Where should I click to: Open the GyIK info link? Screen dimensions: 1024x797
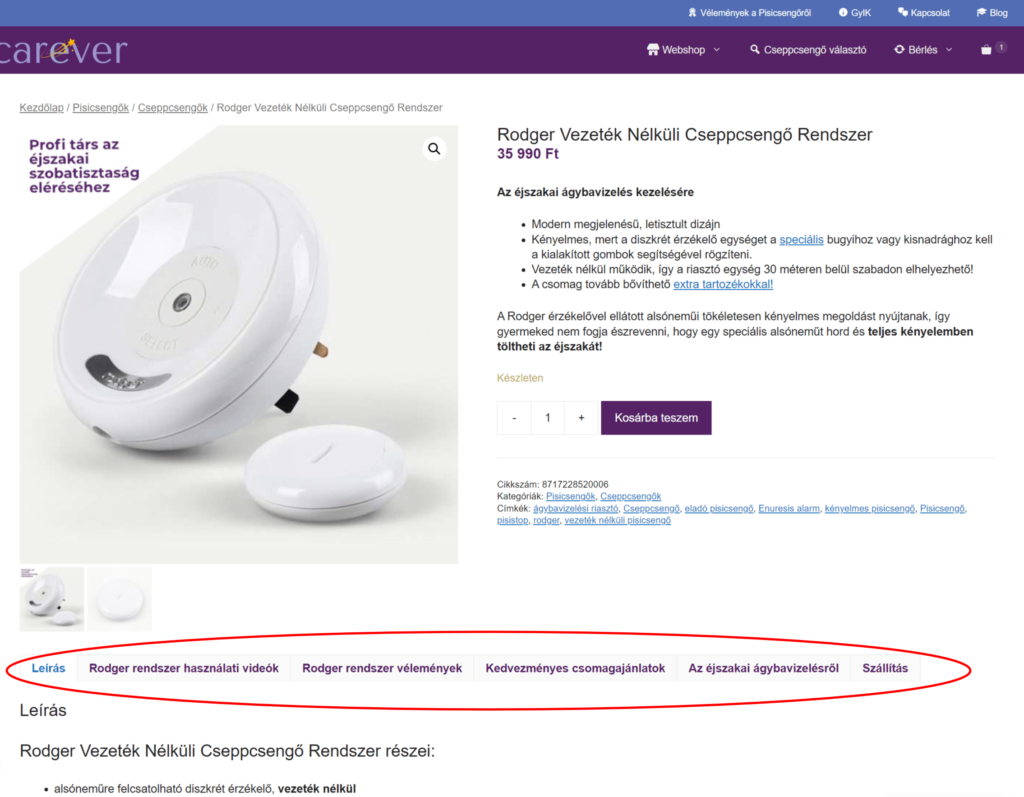point(855,13)
